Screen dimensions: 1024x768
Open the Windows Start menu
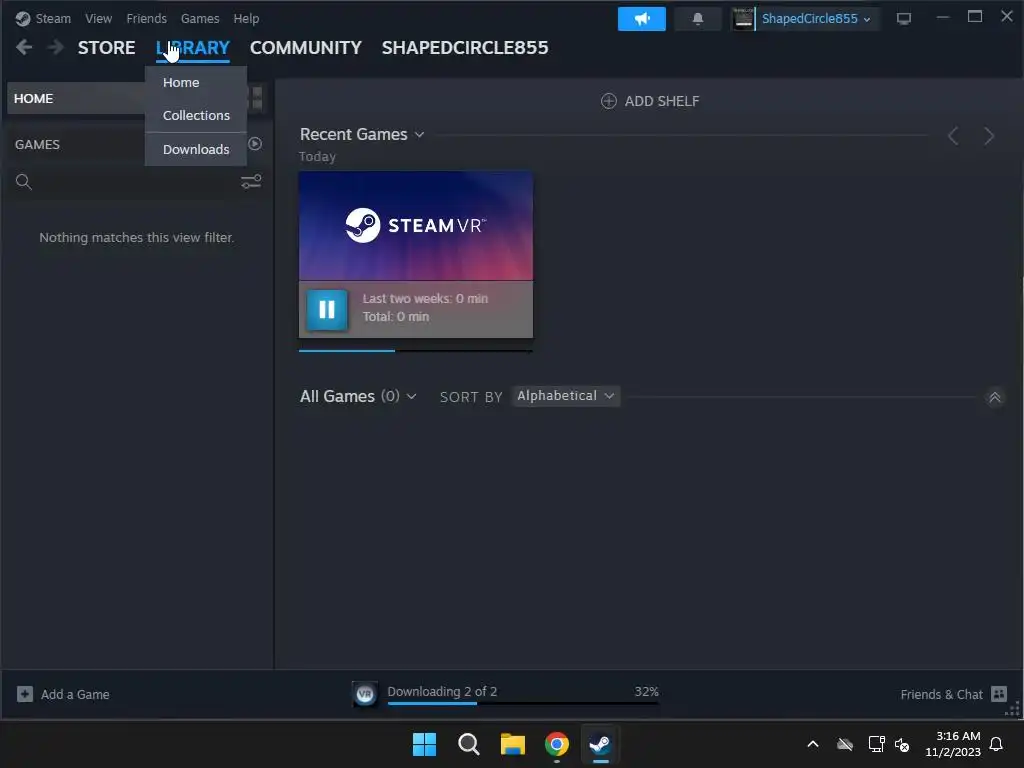pos(424,744)
